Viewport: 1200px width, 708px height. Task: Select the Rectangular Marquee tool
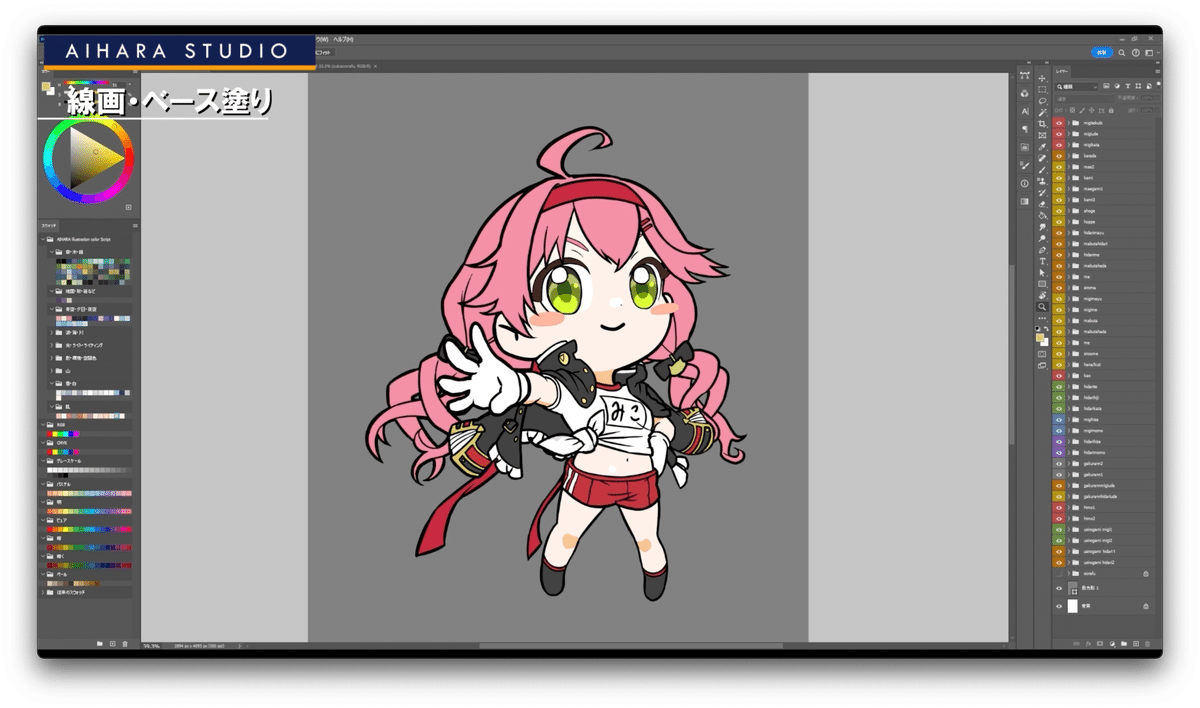(x=1042, y=90)
